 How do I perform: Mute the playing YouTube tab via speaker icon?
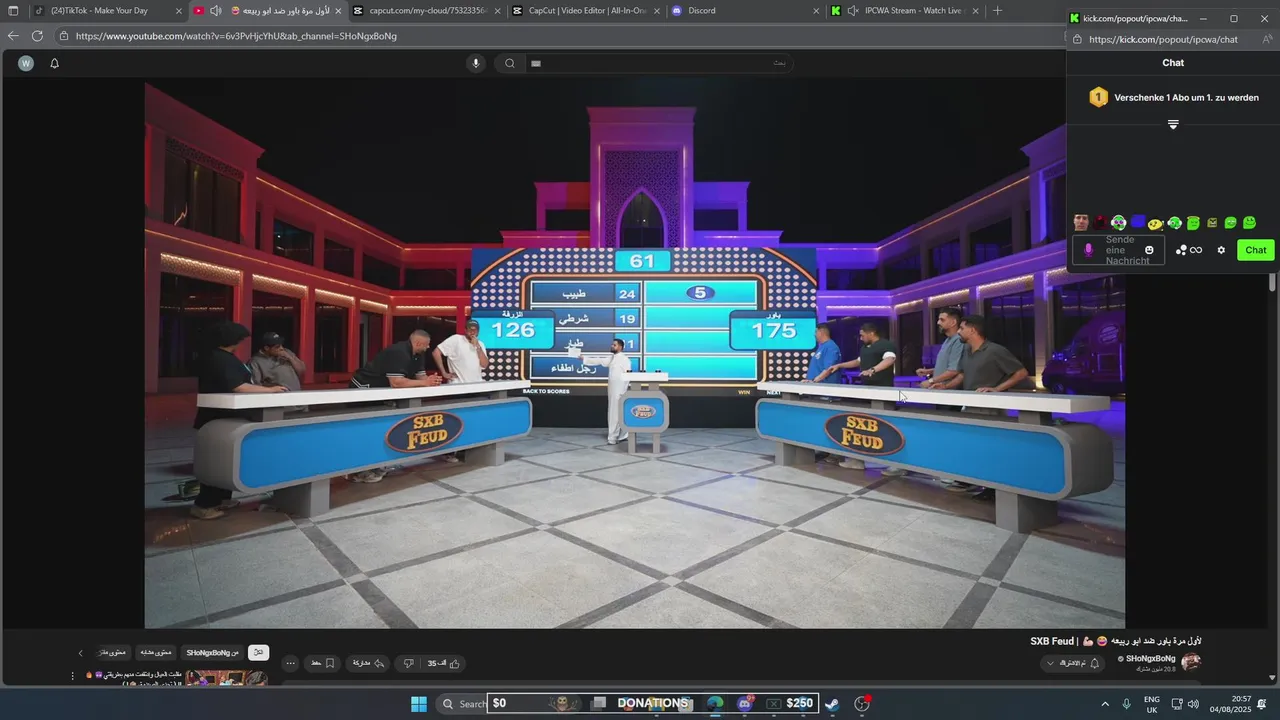click(215, 11)
